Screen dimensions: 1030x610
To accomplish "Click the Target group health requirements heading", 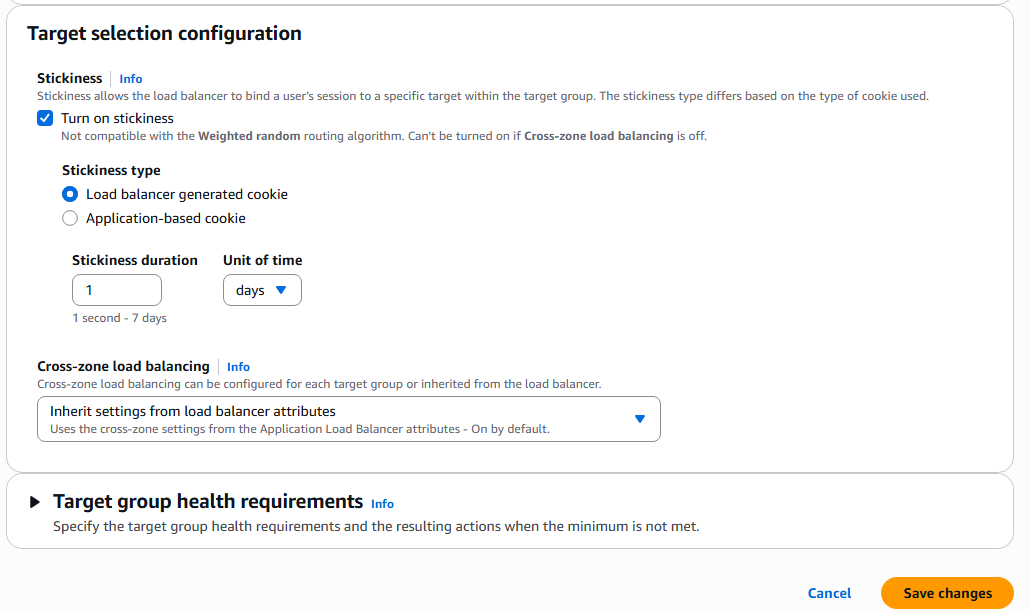I will [208, 502].
